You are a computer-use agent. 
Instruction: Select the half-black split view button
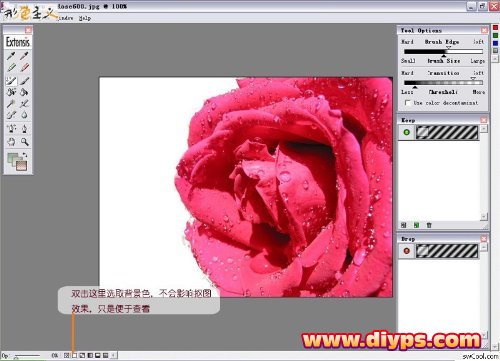90,356
